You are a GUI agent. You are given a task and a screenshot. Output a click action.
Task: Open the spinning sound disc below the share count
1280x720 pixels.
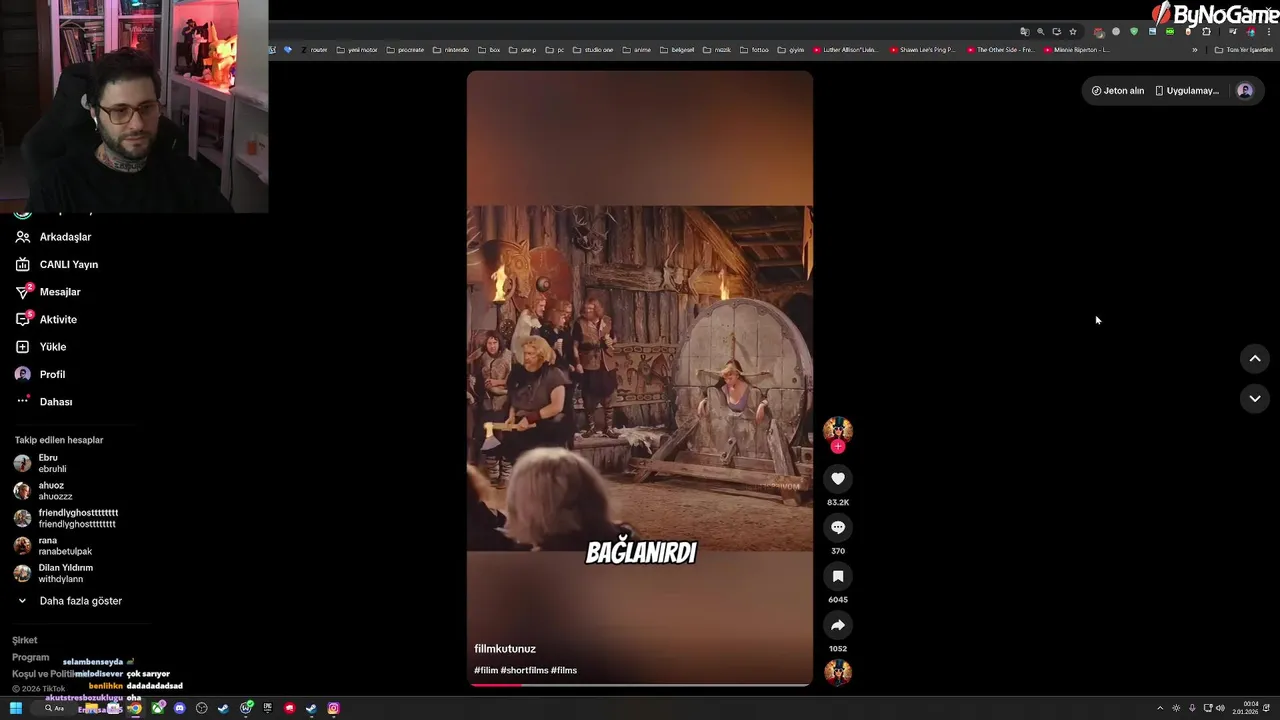[838, 672]
